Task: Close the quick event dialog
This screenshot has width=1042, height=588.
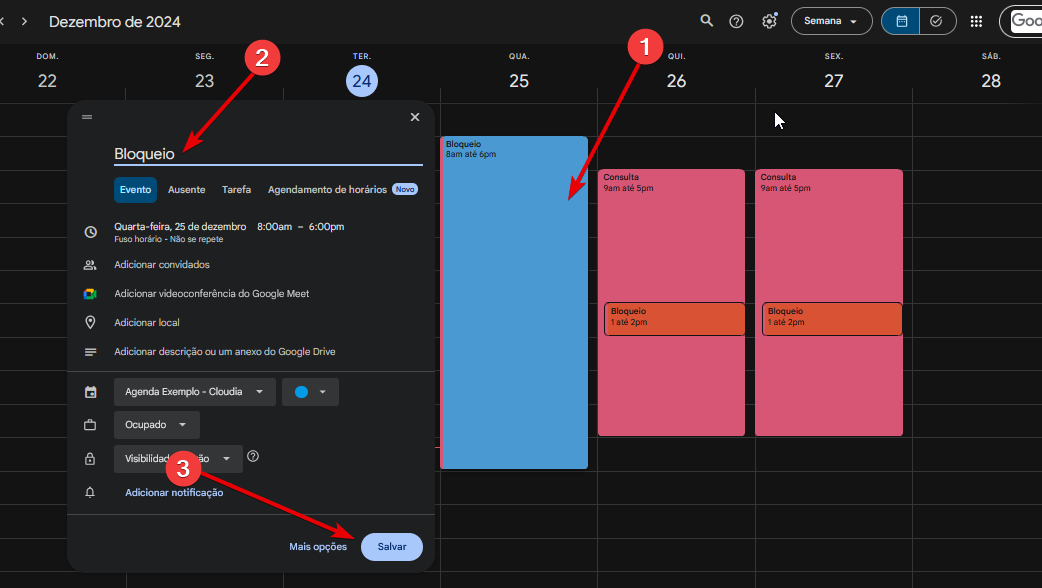Action: click(415, 117)
